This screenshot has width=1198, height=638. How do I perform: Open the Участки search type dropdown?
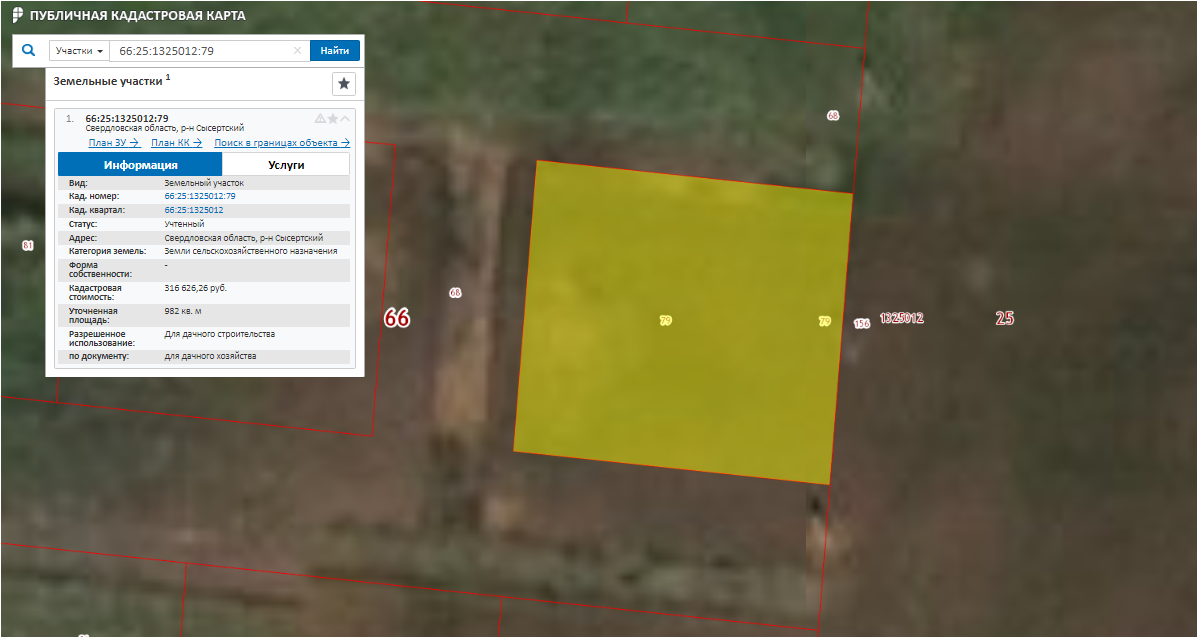tap(80, 51)
